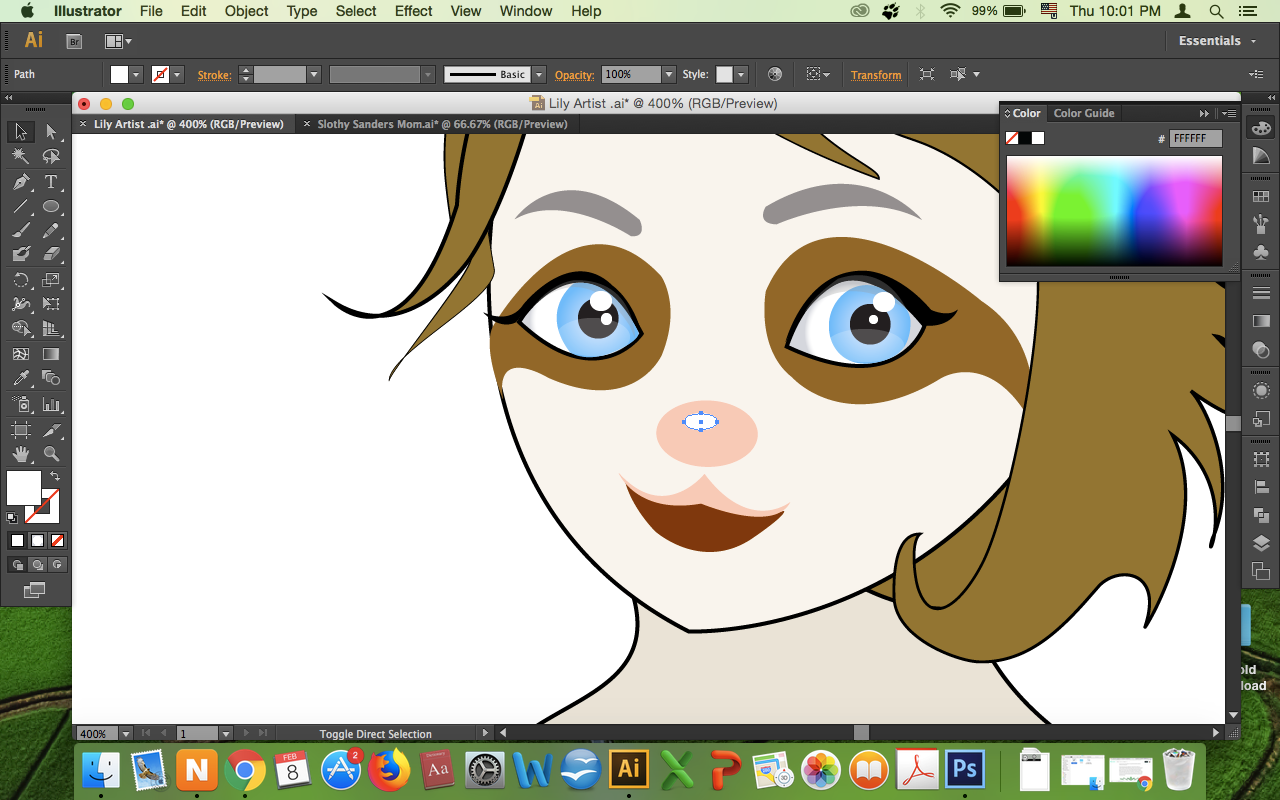Viewport: 1280px width, 800px height.
Task: Open the zoom level 400% dropdown
Action: pos(126,734)
